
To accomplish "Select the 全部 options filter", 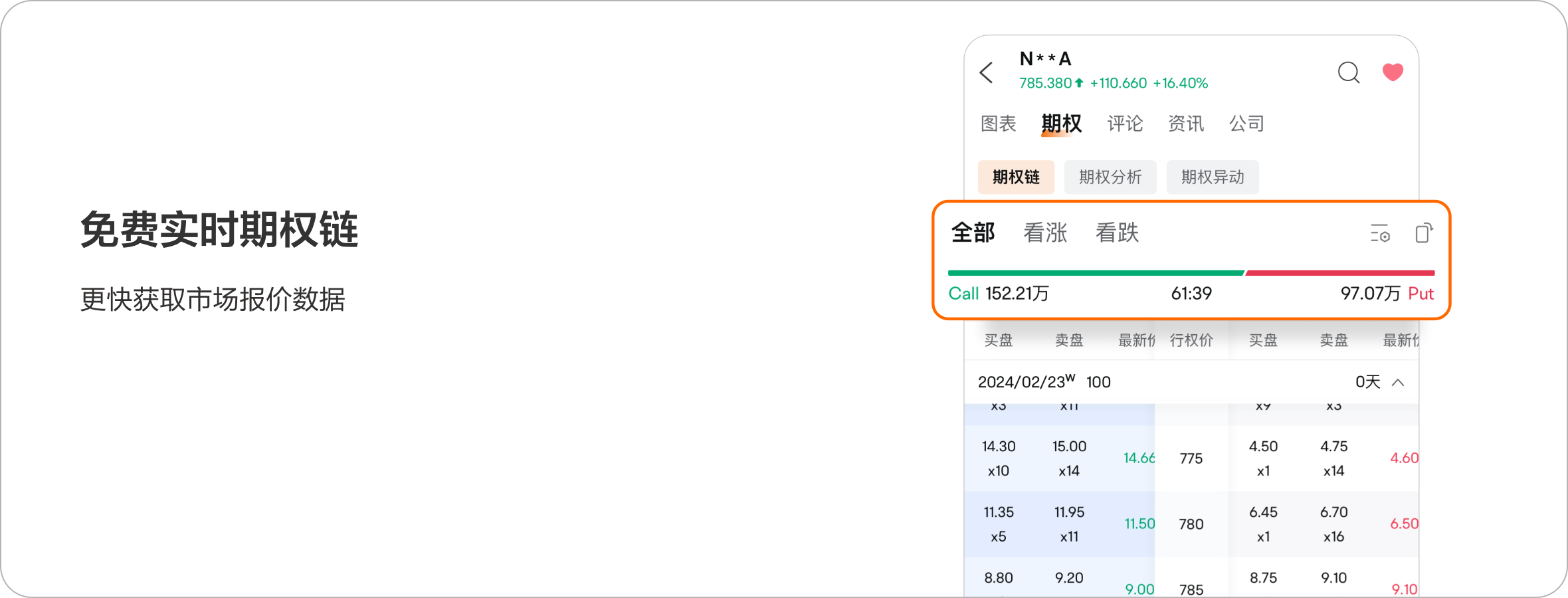I will click(x=973, y=233).
